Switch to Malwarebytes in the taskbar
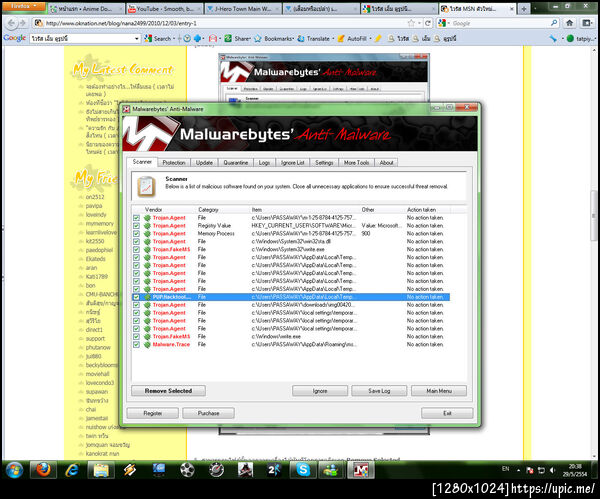 click(360, 470)
